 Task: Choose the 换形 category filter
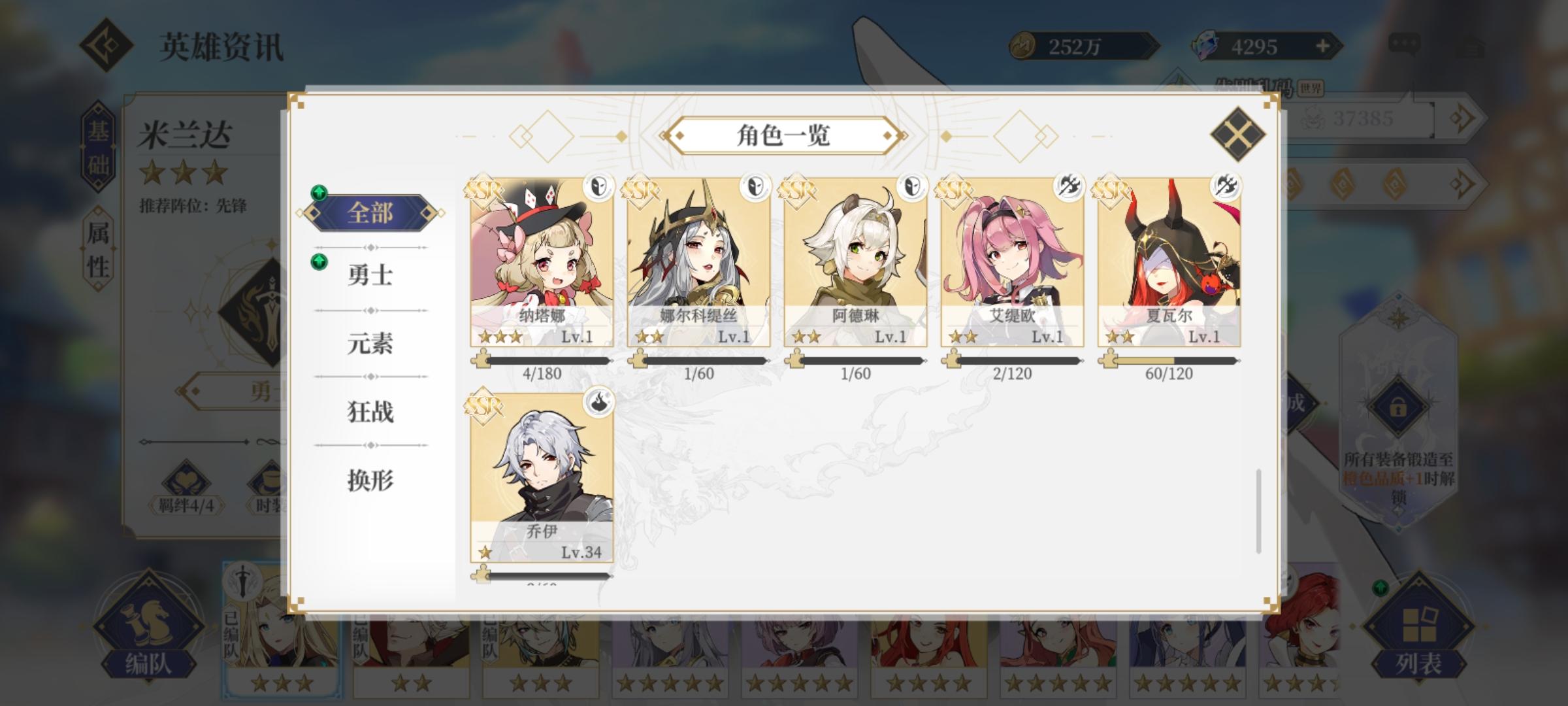pos(370,480)
